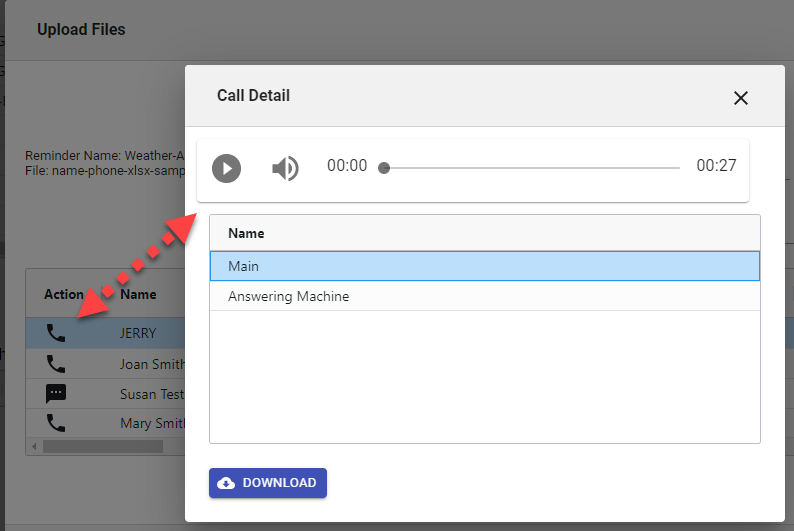The height and width of the screenshot is (531, 794).
Task: Select the Joan Smith row name
Action: point(151,364)
